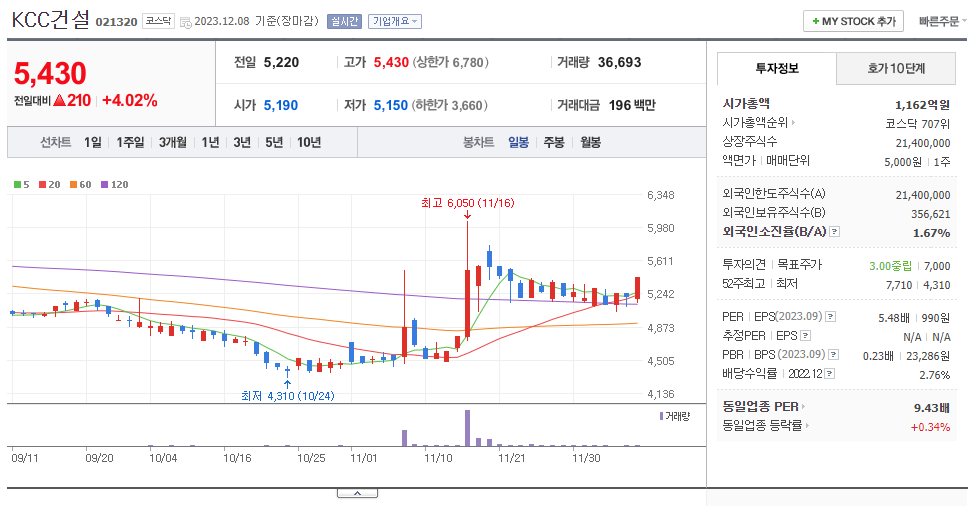The height and width of the screenshot is (506, 970).
Task: Click the change rate +4.02%
Action: coord(130,100)
